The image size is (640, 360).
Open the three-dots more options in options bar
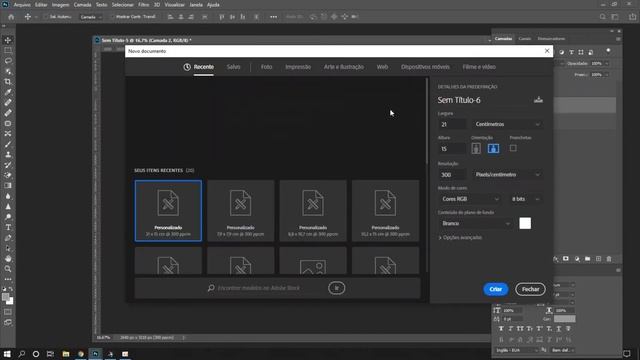273,17
